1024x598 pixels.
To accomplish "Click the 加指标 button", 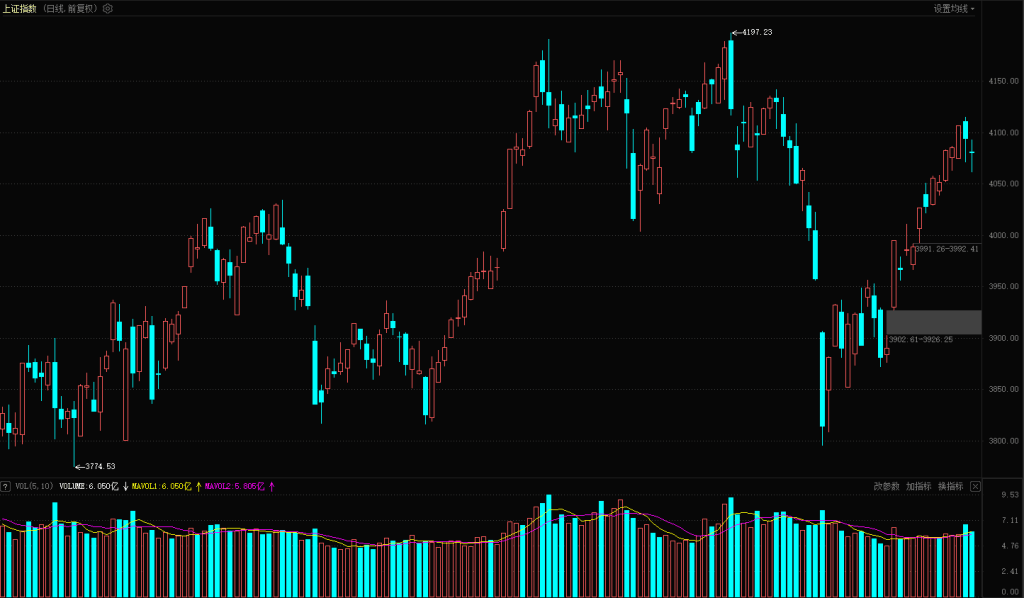I will (918, 486).
